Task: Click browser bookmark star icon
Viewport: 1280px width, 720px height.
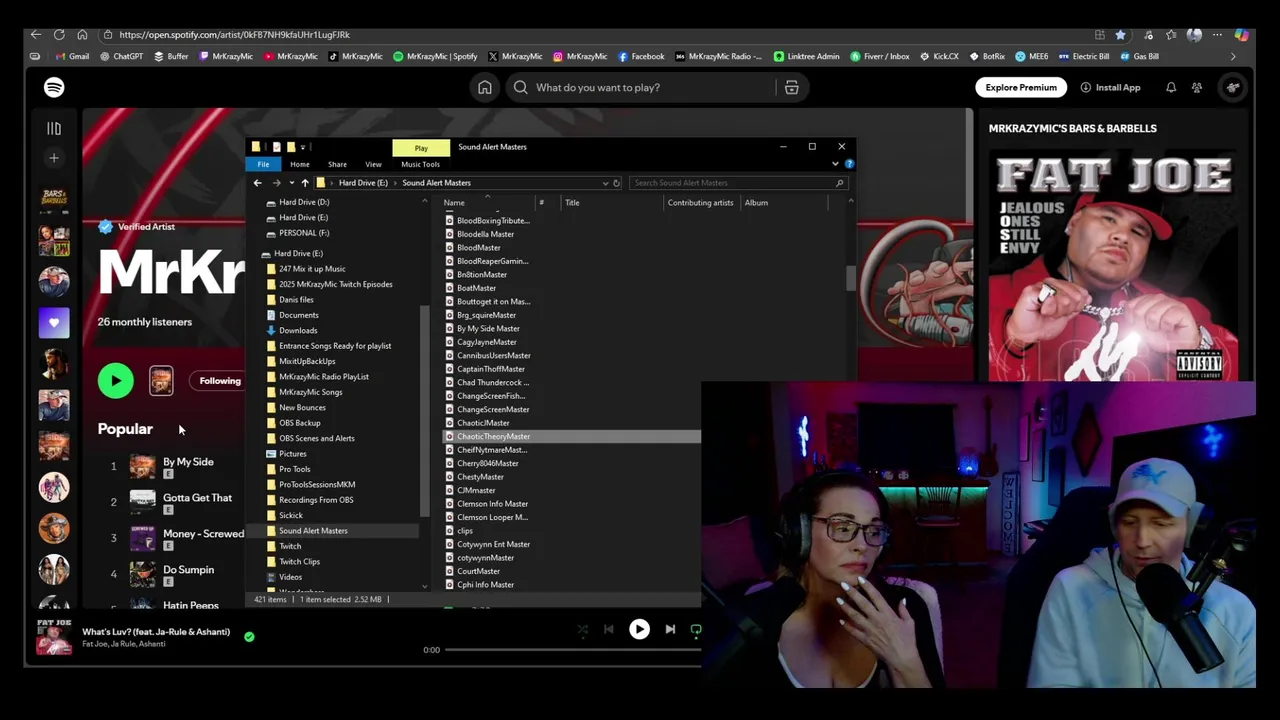Action: (1120, 34)
